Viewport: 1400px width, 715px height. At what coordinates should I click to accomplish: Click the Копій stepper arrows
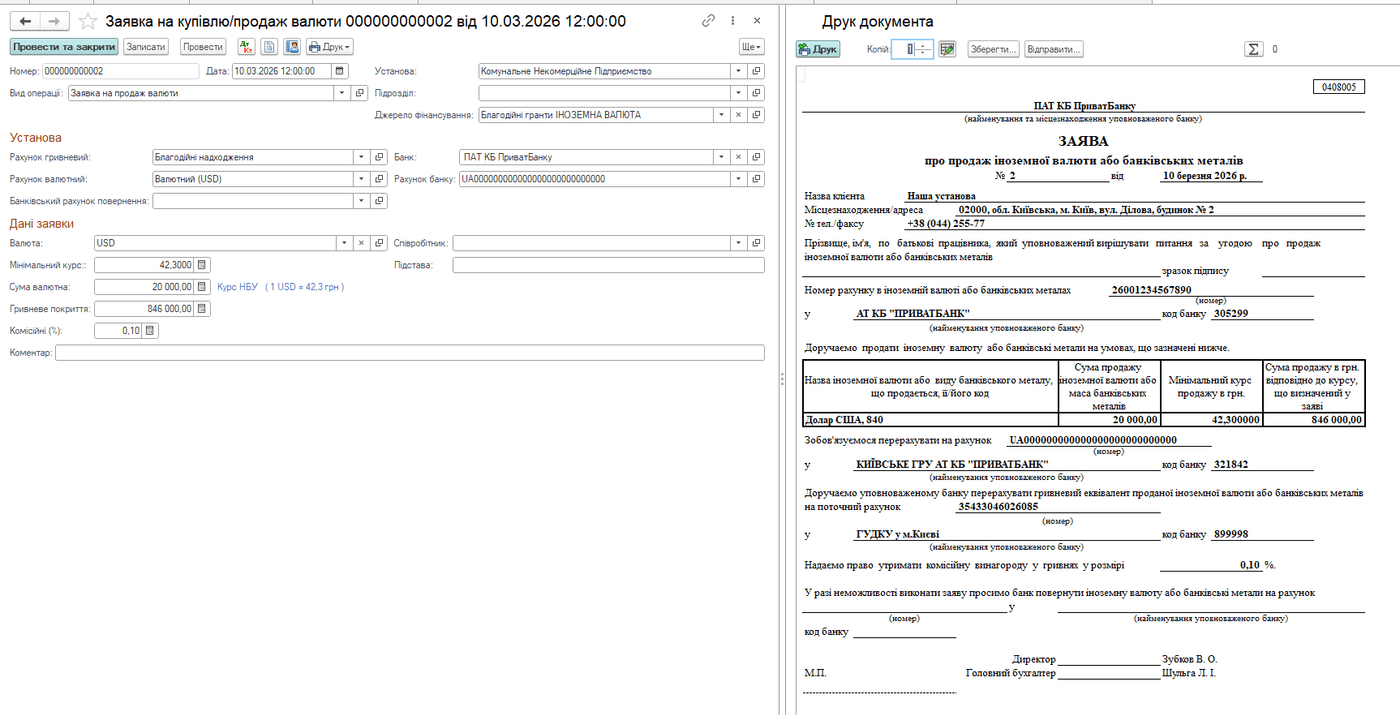[x=925, y=49]
